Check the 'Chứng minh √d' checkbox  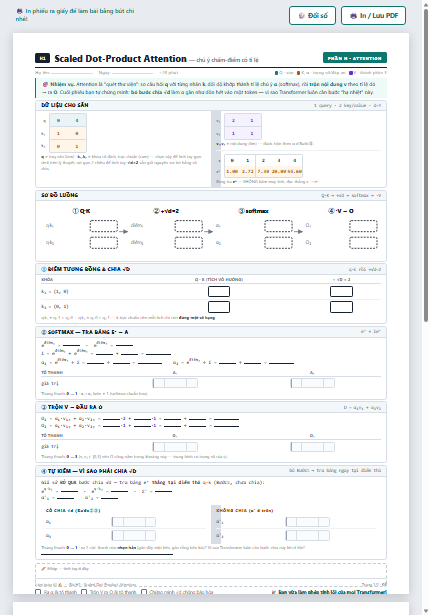pyautogui.click(x=144, y=592)
